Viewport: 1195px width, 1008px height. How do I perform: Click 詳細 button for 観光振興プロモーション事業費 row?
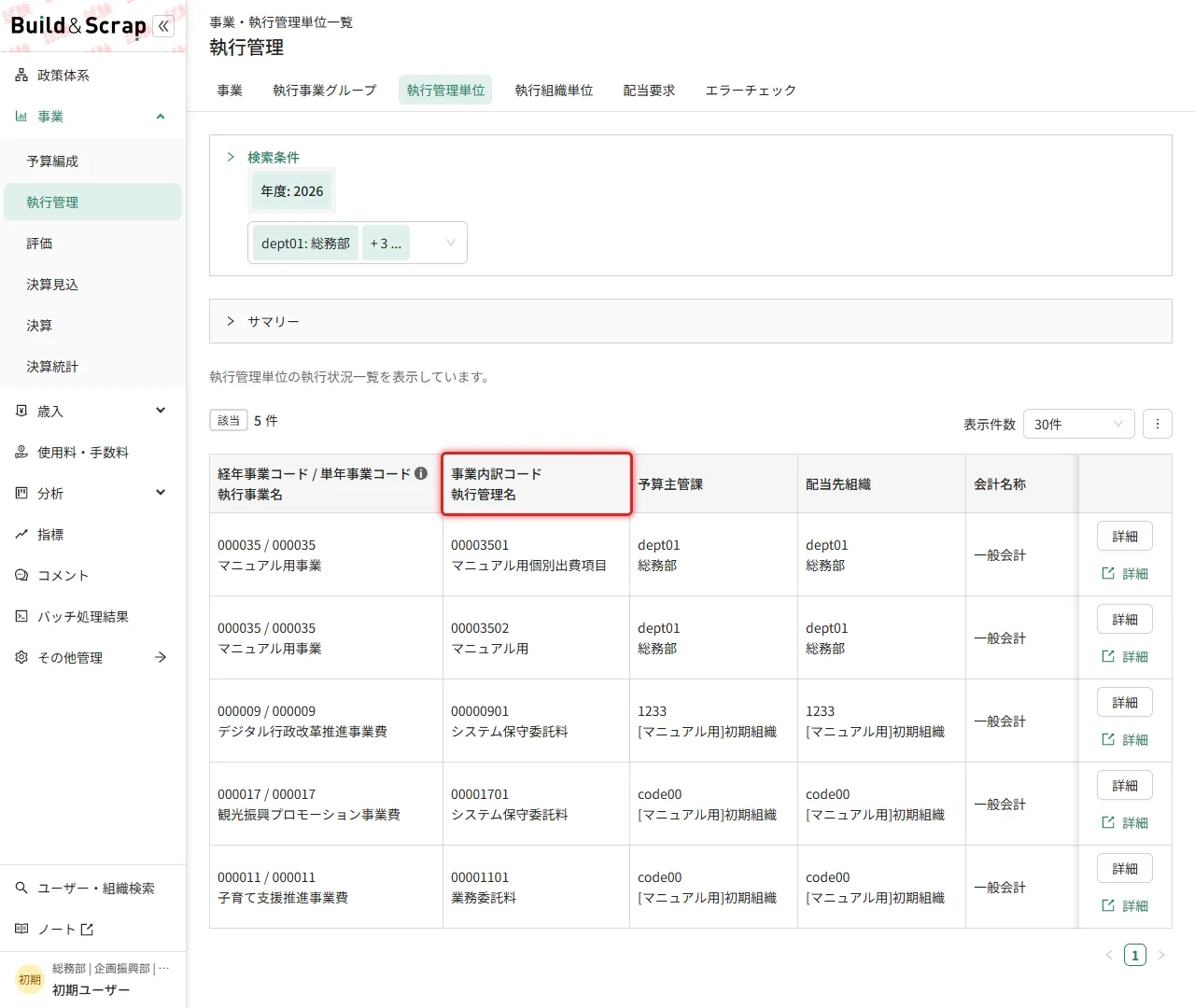[1125, 785]
